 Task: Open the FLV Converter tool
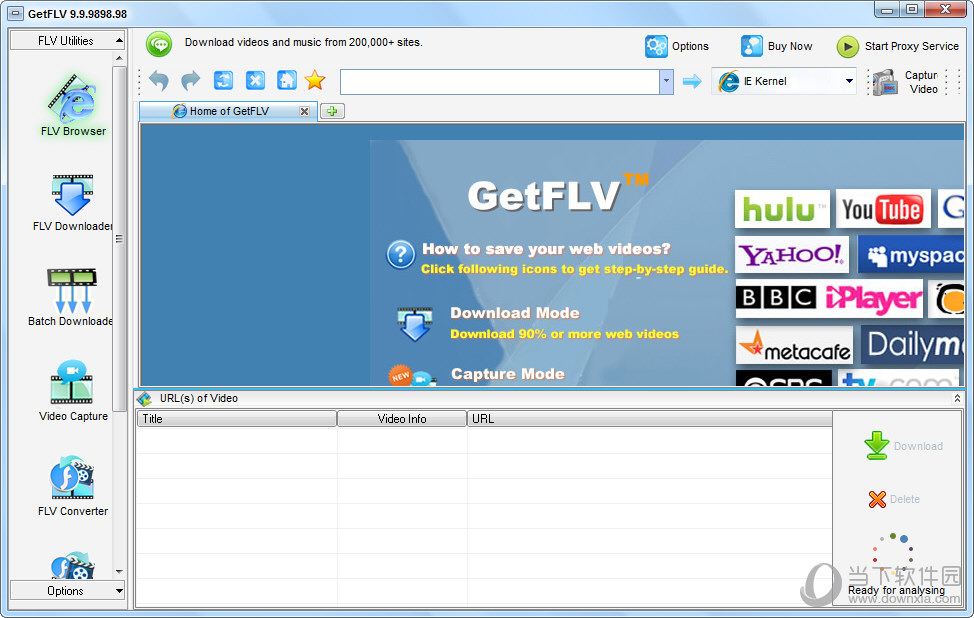(x=73, y=486)
